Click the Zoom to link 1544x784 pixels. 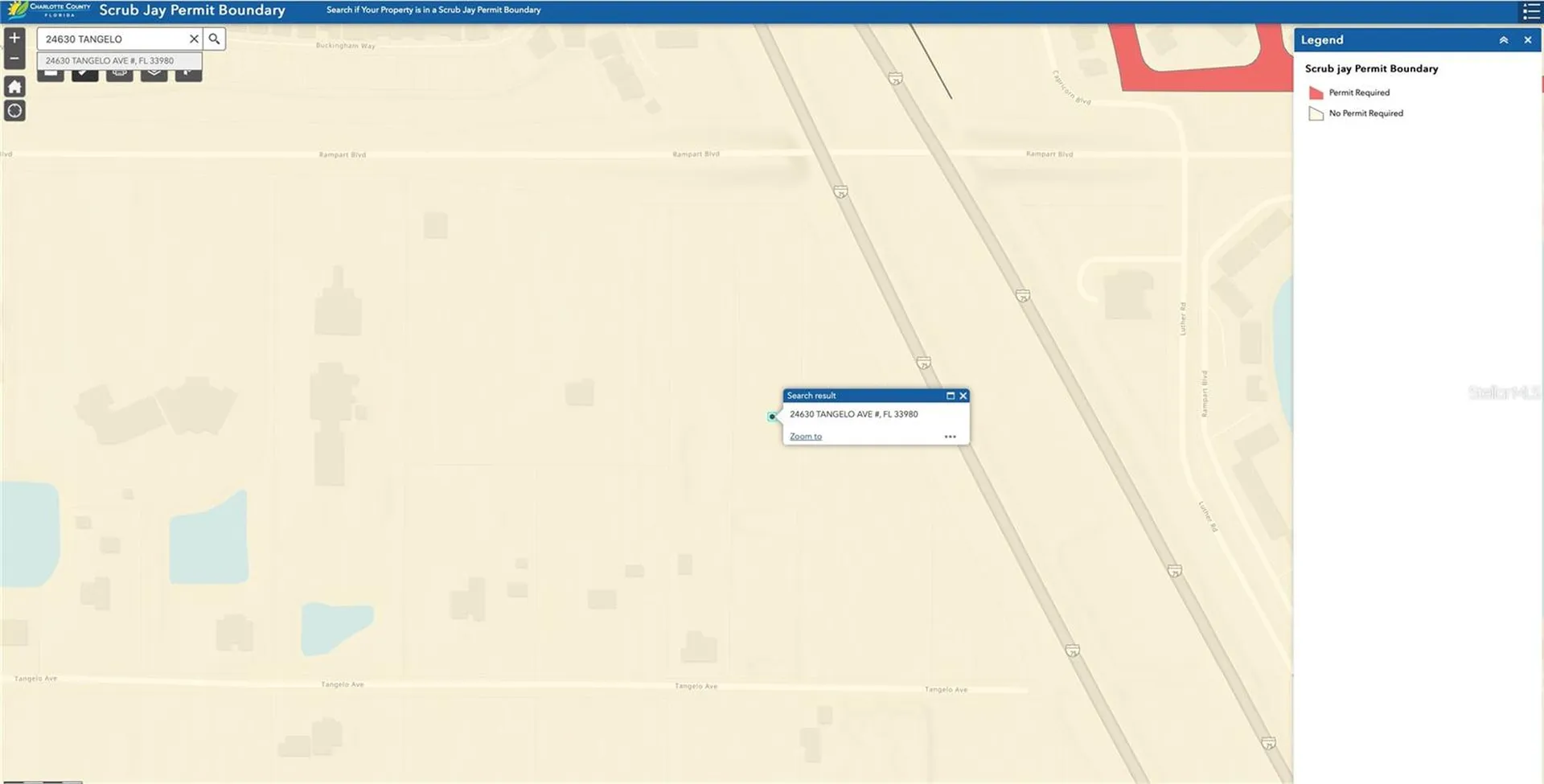coord(806,437)
